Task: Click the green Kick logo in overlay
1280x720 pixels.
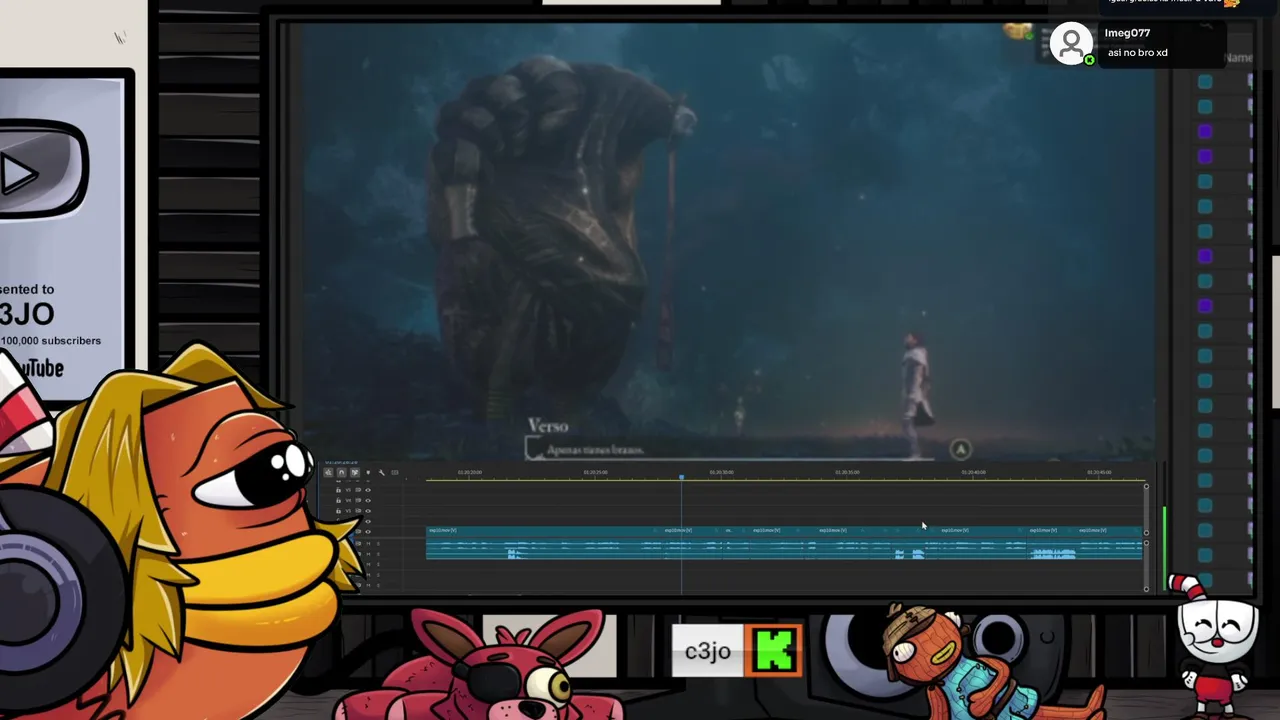Action: click(x=776, y=651)
